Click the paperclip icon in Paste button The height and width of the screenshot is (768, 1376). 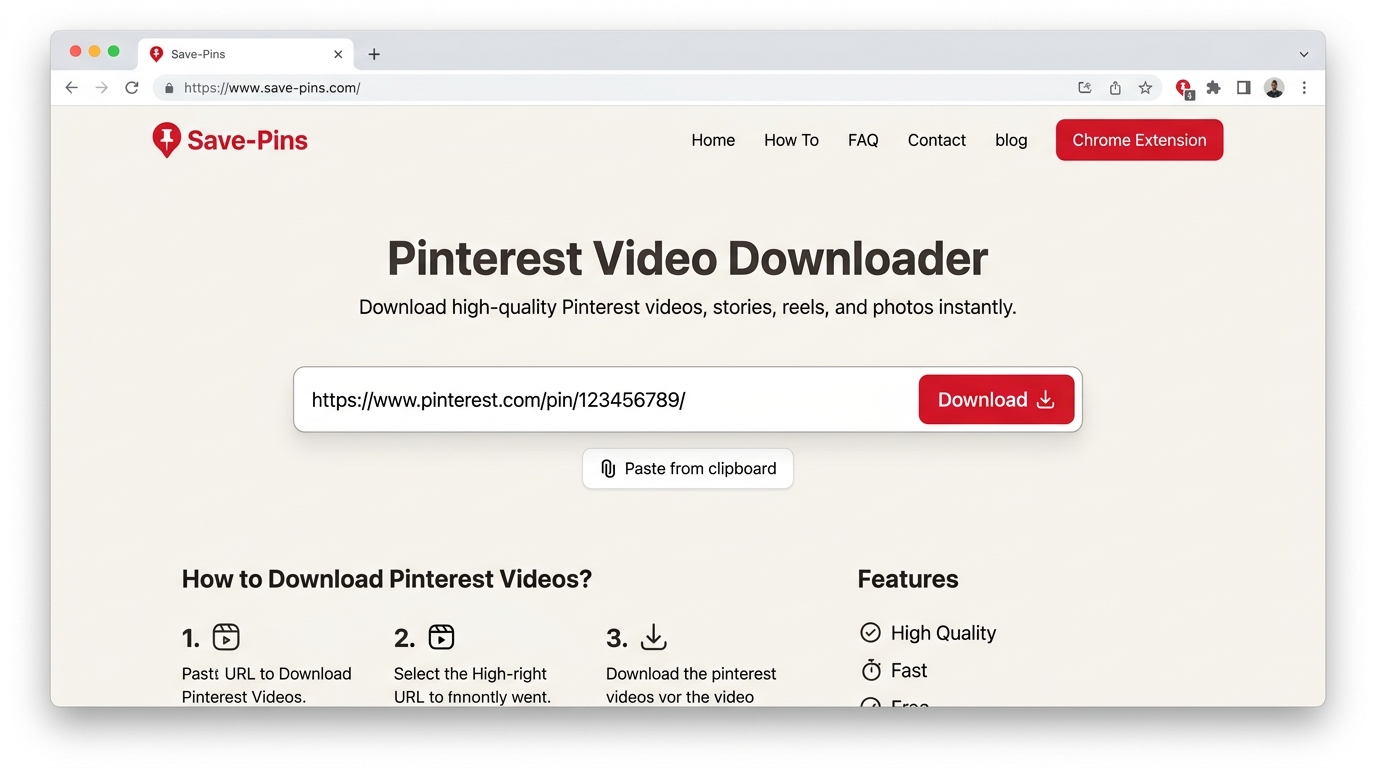point(608,468)
